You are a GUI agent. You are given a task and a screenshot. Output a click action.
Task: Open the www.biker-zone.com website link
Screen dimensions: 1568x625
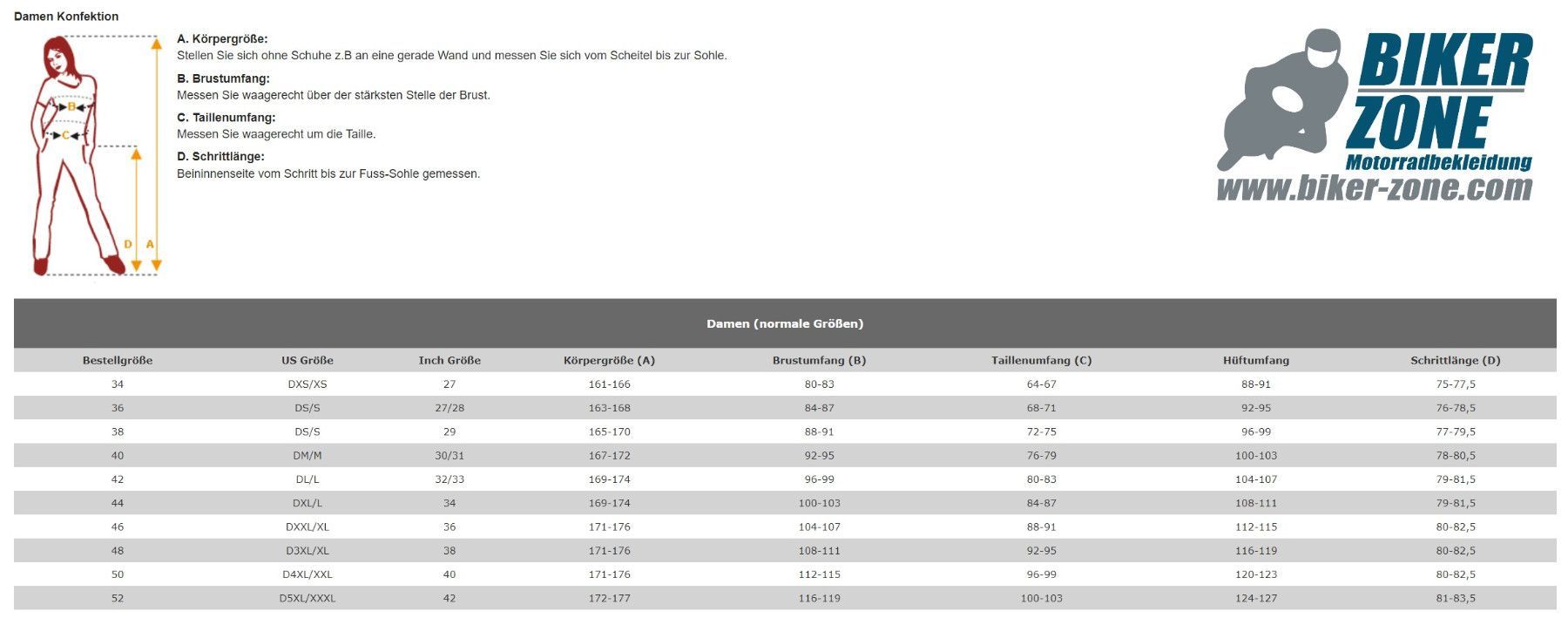click(x=1374, y=188)
